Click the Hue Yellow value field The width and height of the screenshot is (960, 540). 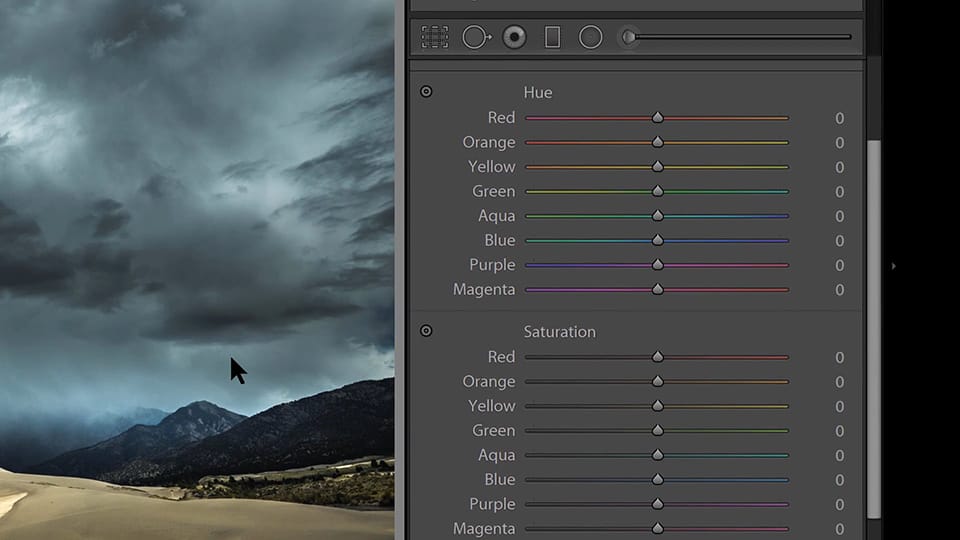(839, 167)
